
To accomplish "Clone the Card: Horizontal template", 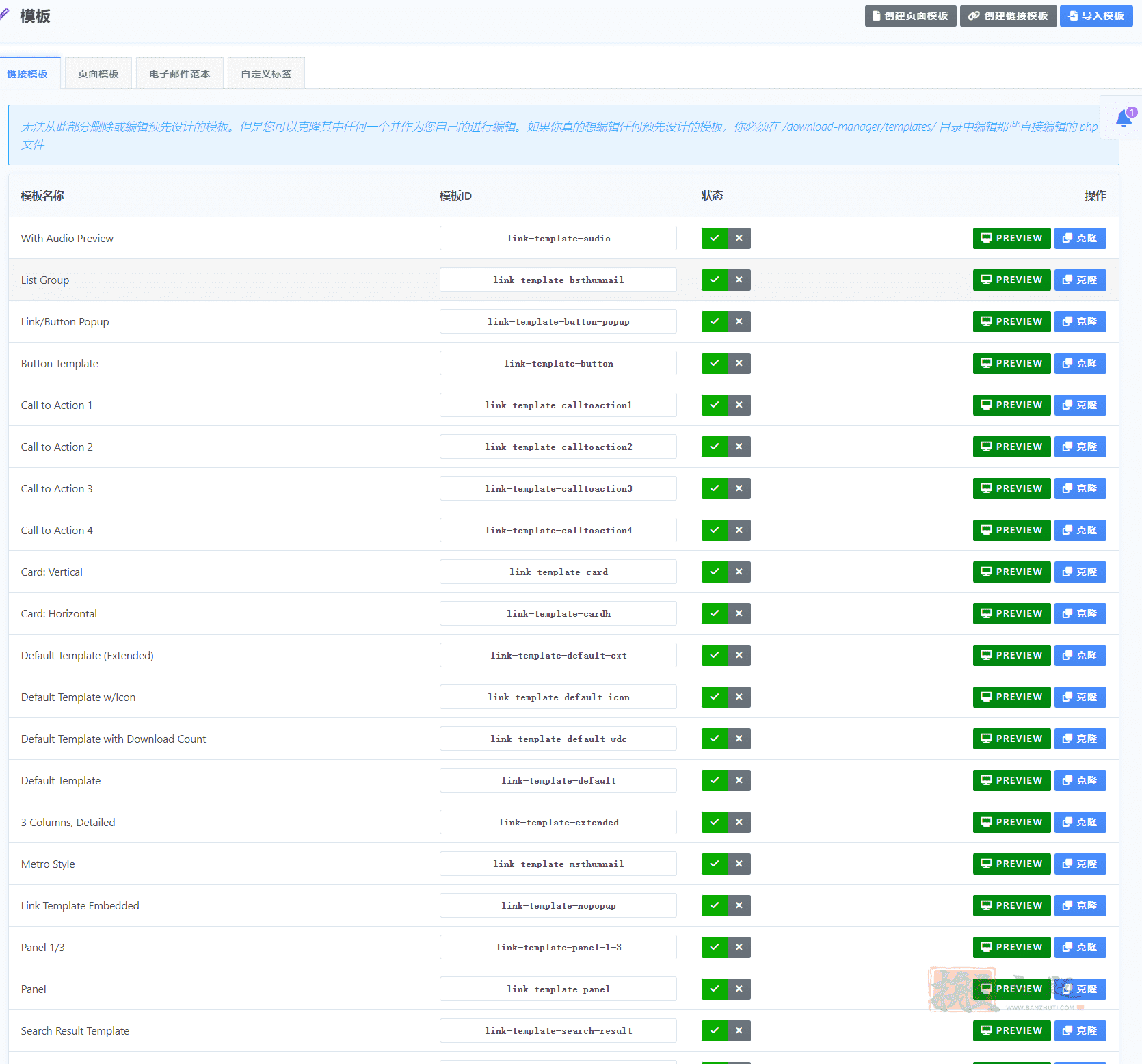I will [1080, 613].
